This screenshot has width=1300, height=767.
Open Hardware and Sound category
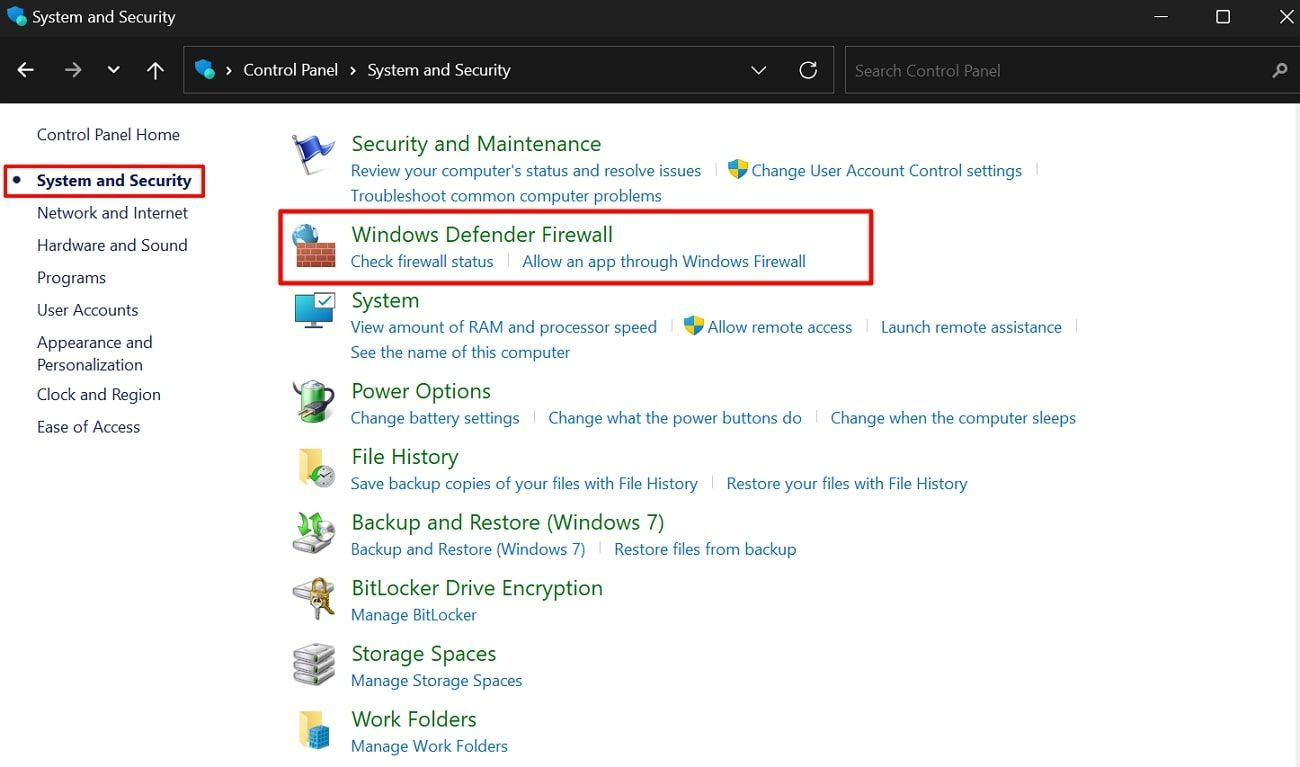click(112, 245)
